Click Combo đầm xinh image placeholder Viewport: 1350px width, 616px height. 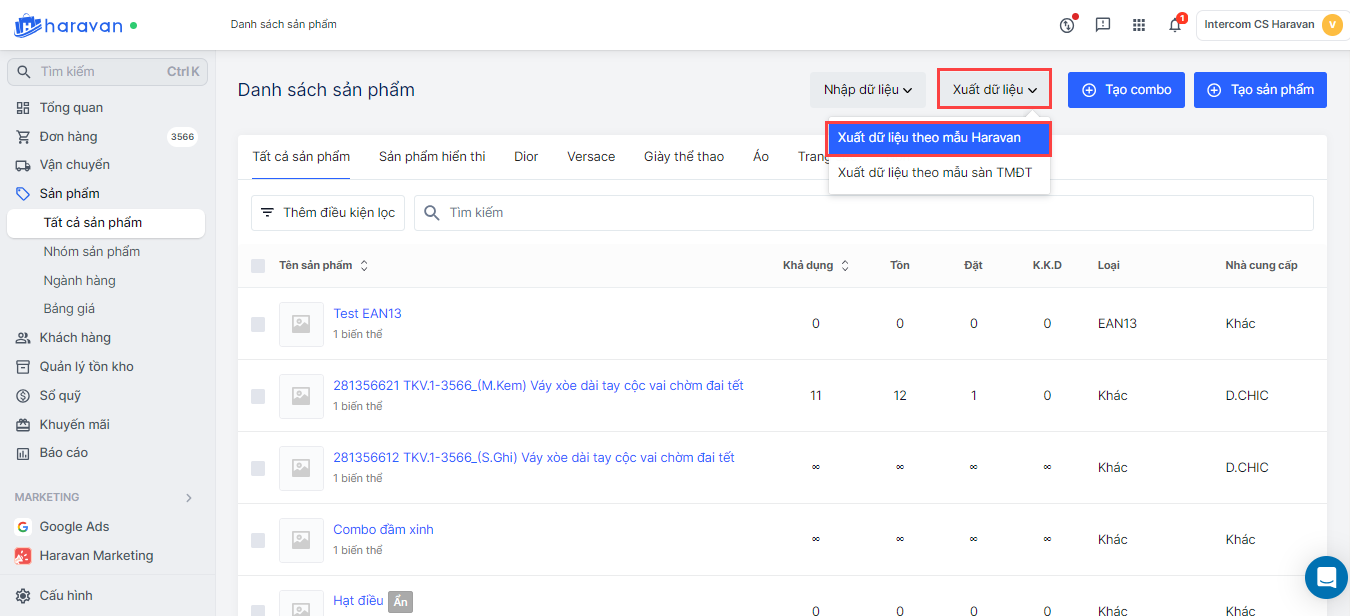click(301, 540)
